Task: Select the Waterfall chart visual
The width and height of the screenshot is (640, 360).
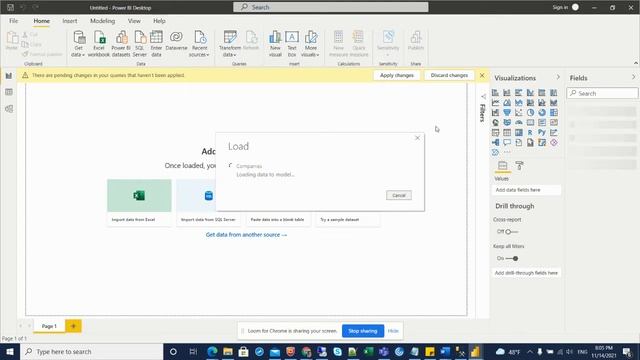Action: click(495, 113)
